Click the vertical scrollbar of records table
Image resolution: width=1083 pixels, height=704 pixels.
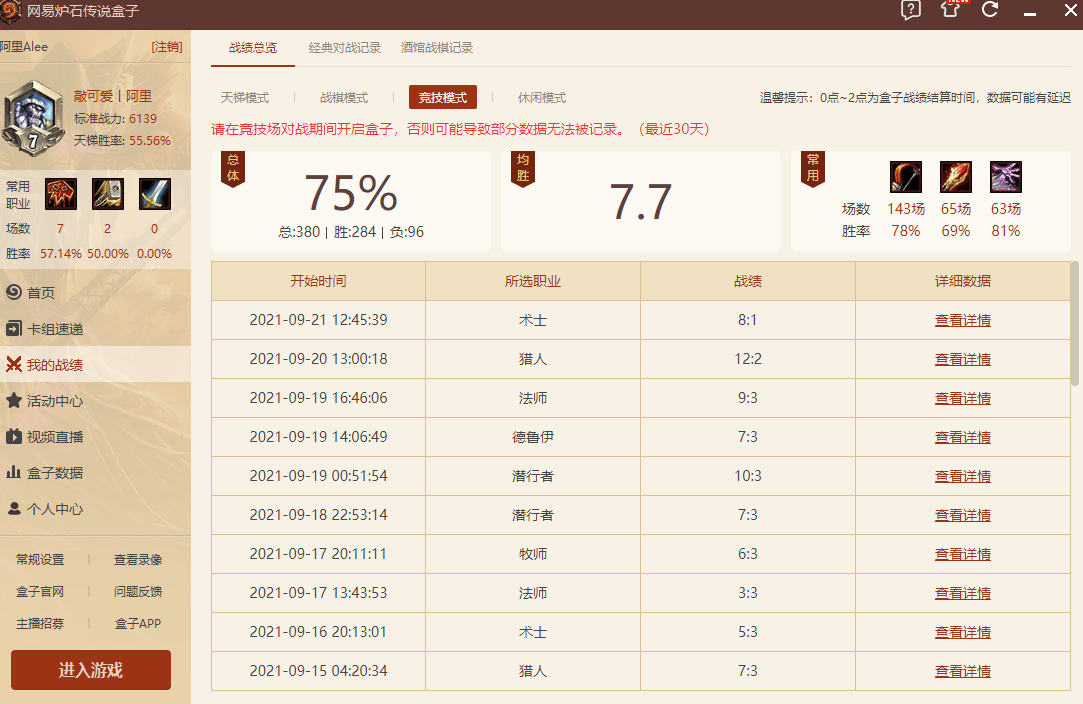click(1075, 323)
